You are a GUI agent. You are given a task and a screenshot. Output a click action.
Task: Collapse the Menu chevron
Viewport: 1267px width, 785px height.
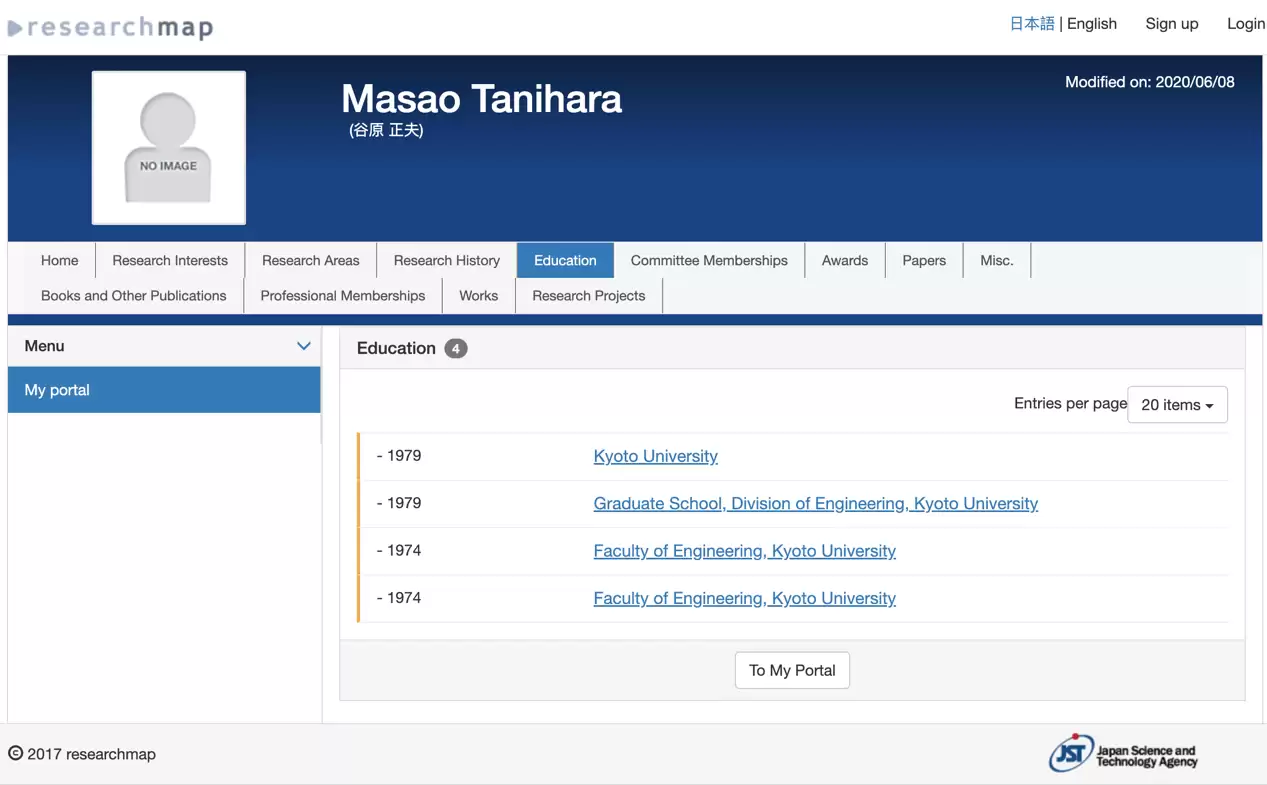click(x=303, y=346)
